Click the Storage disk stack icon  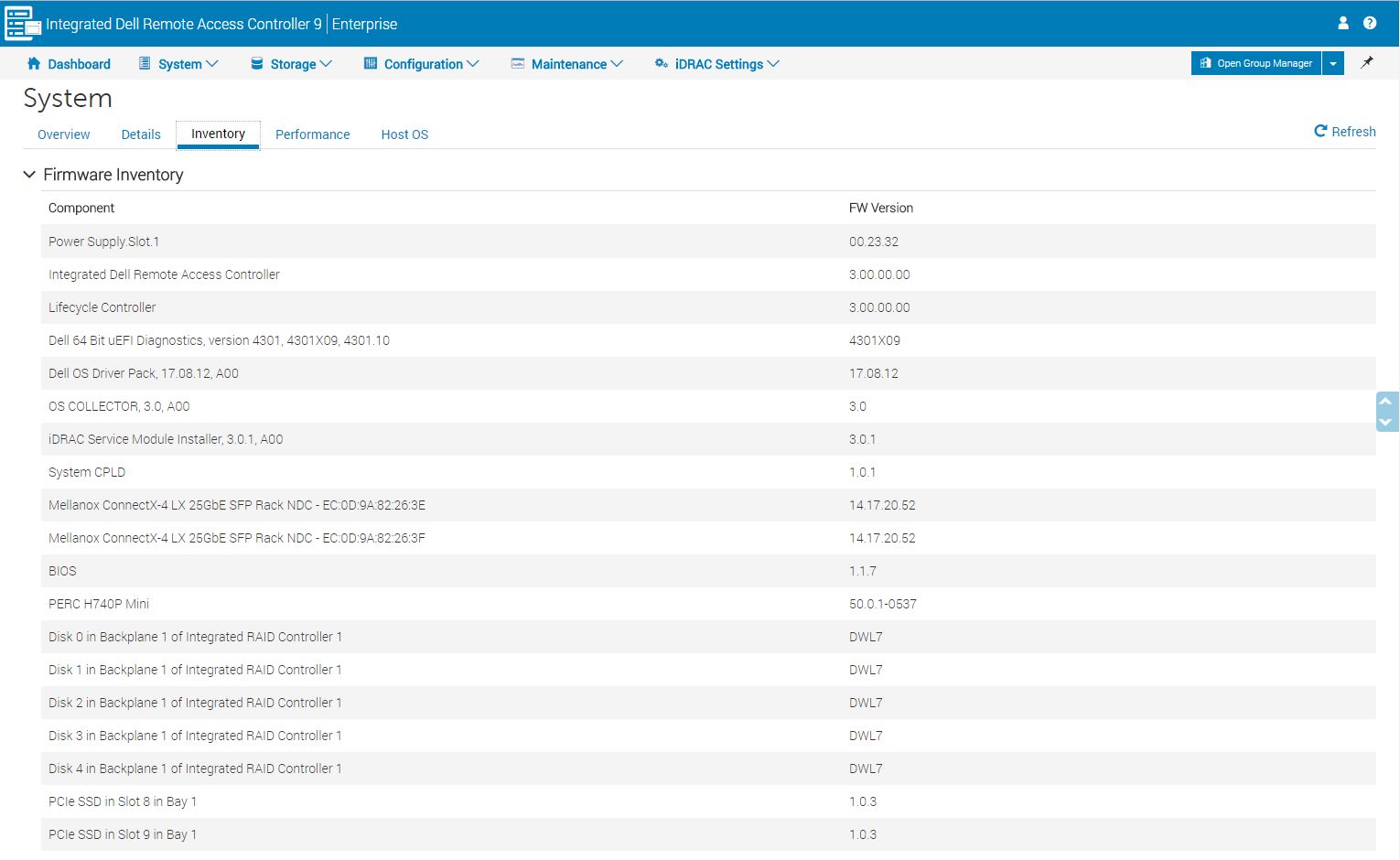[257, 63]
